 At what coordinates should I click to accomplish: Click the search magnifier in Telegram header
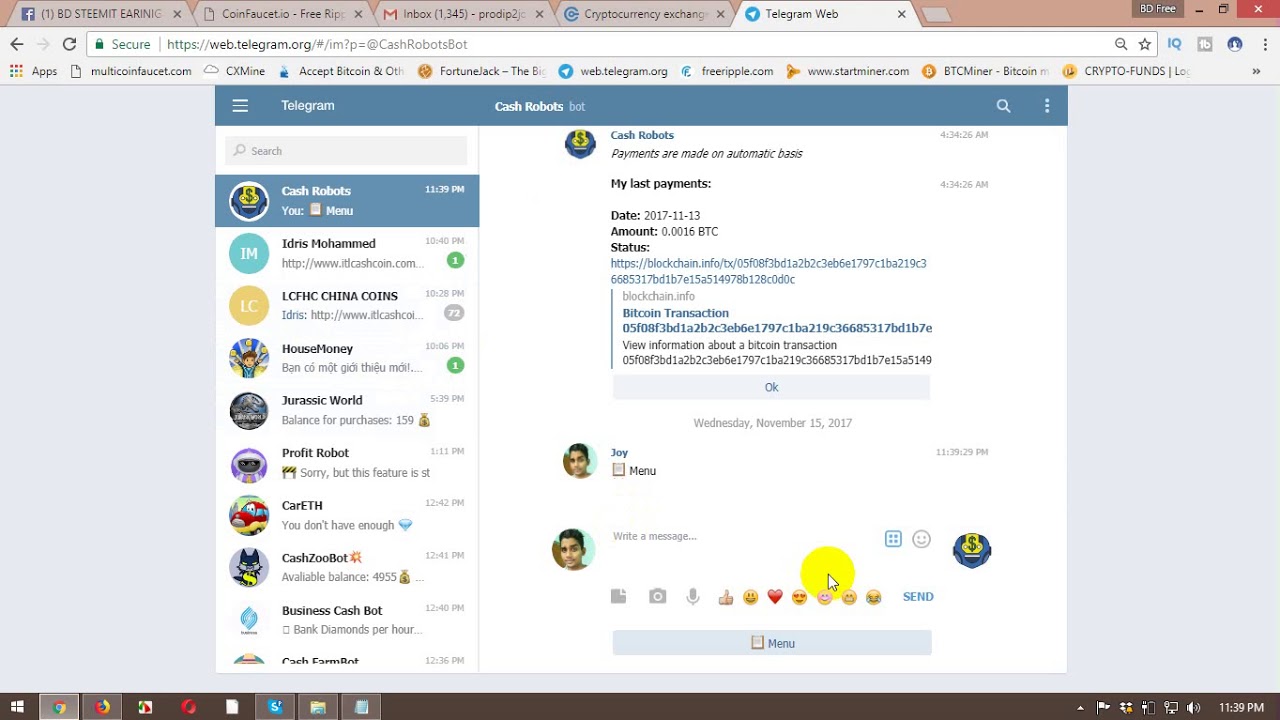coord(1004,106)
